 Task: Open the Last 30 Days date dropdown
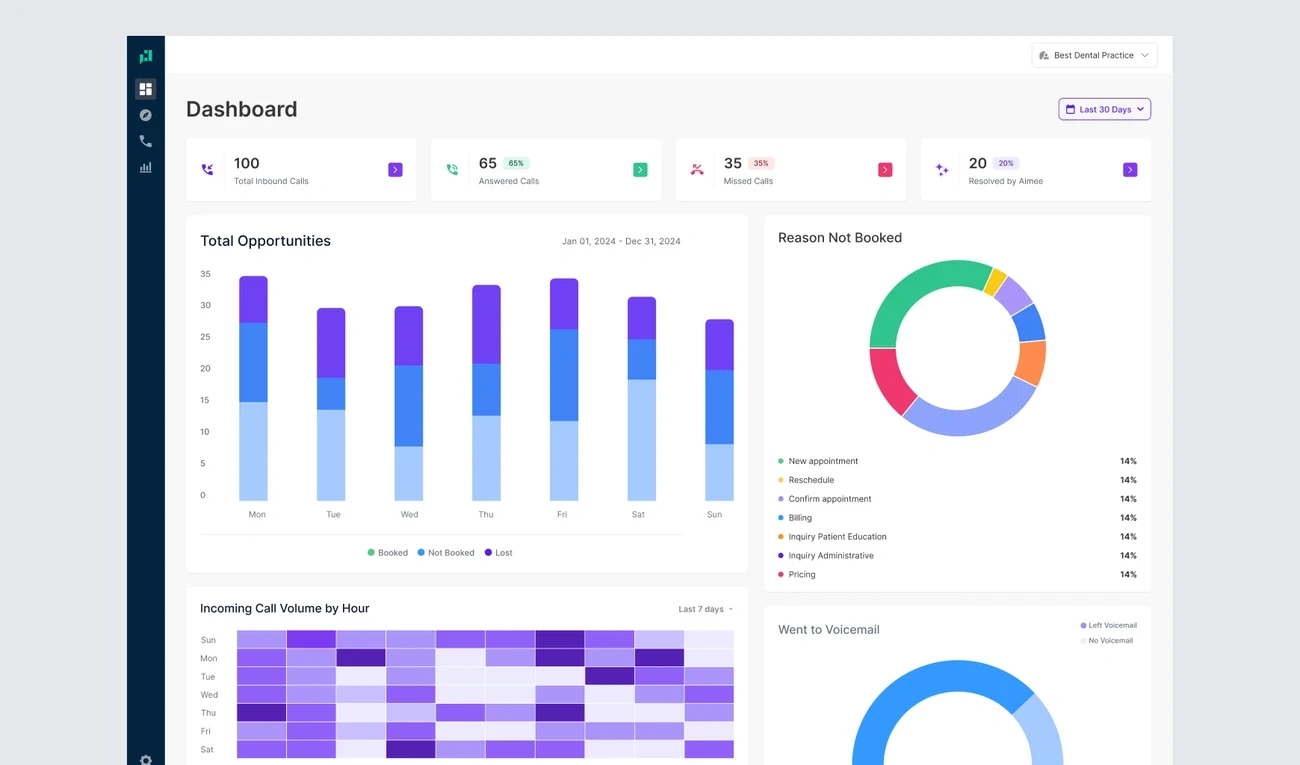tap(1105, 109)
